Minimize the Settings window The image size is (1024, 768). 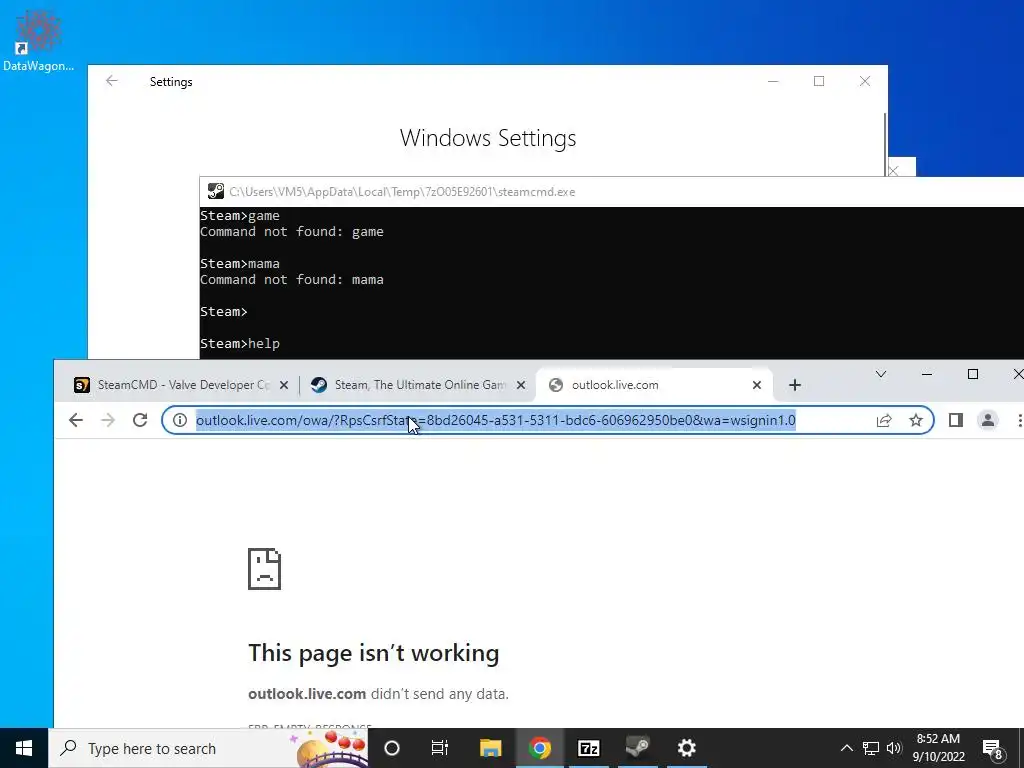[x=773, y=81]
